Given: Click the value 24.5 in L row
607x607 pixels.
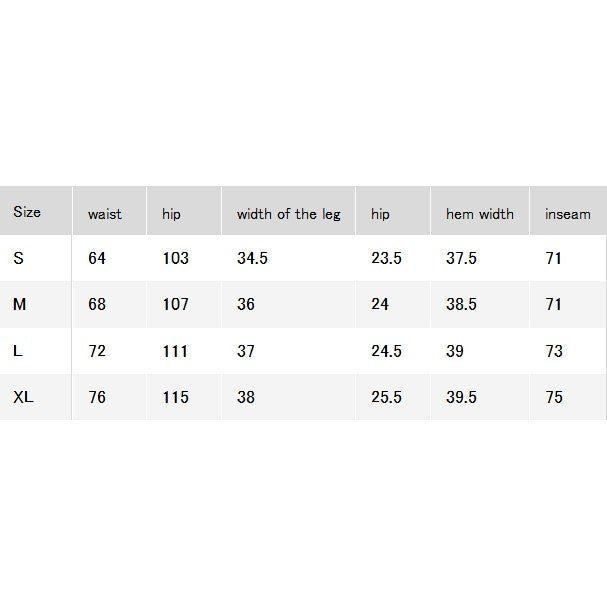Looking at the screenshot, I should pyautogui.click(x=386, y=351).
